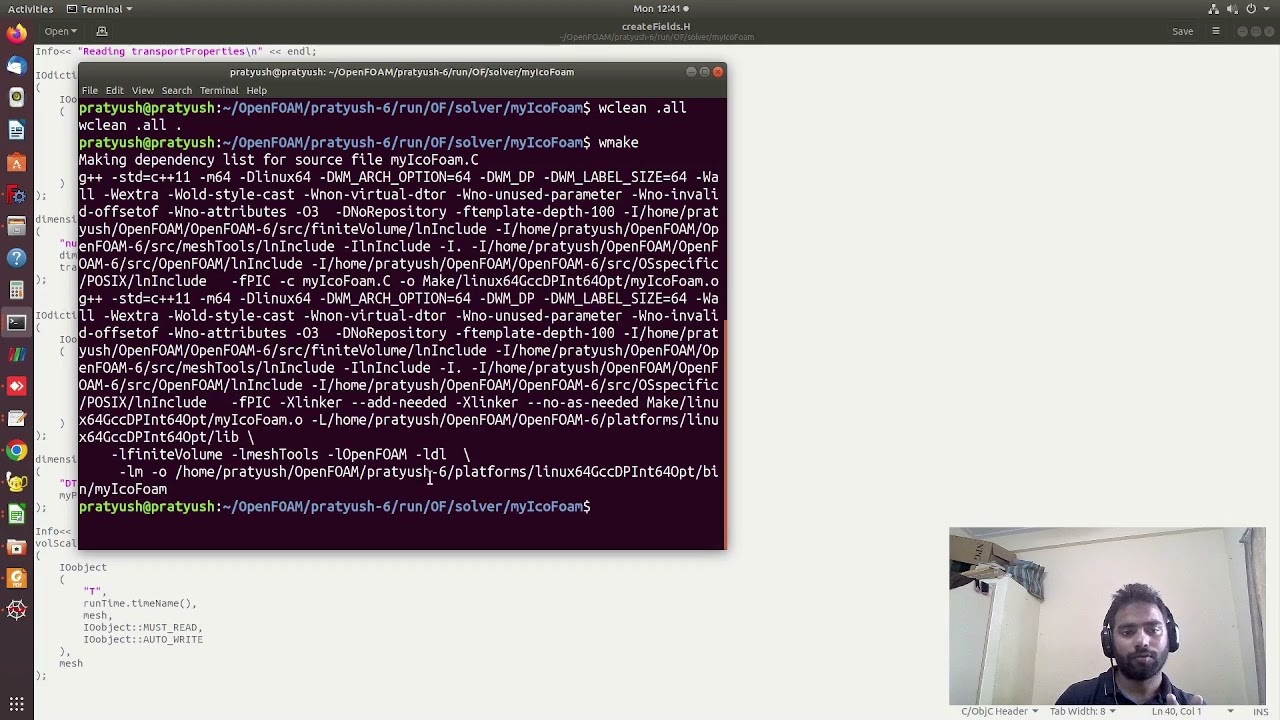This screenshot has width=1280, height=720.
Task: Open the volume indicator icon
Action: tap(1233, 9)
